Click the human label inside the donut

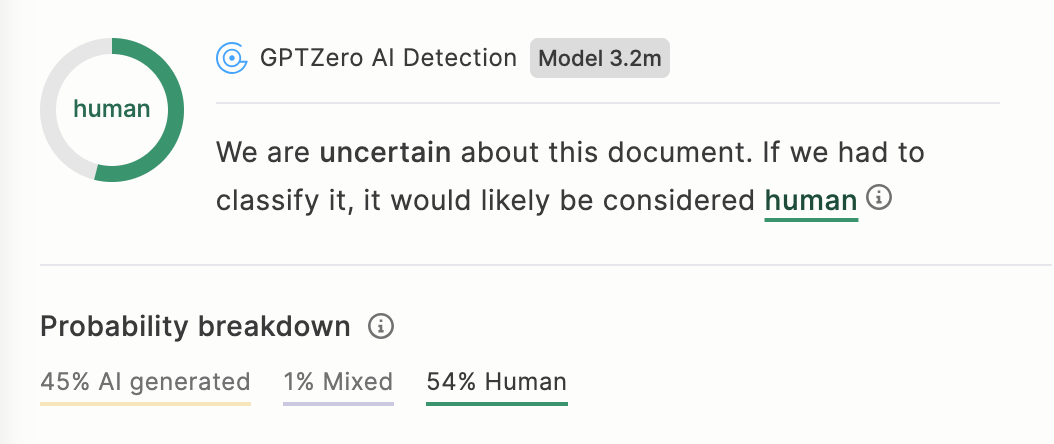[112, 109]
